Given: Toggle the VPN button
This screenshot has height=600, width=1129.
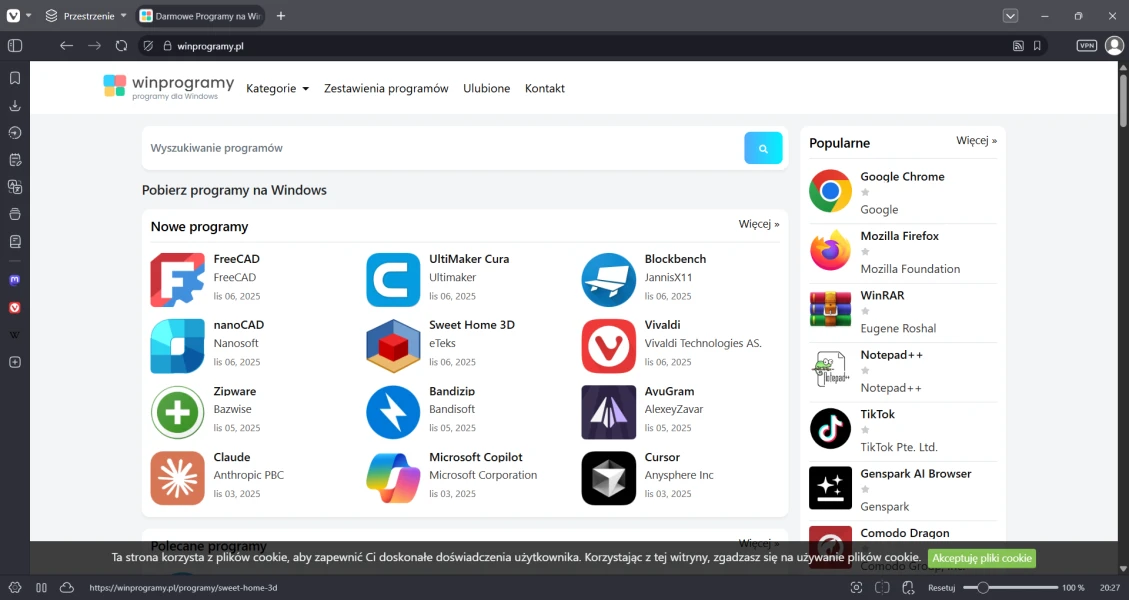Looking at the screenshot, I should click(x=1086, y=46).
